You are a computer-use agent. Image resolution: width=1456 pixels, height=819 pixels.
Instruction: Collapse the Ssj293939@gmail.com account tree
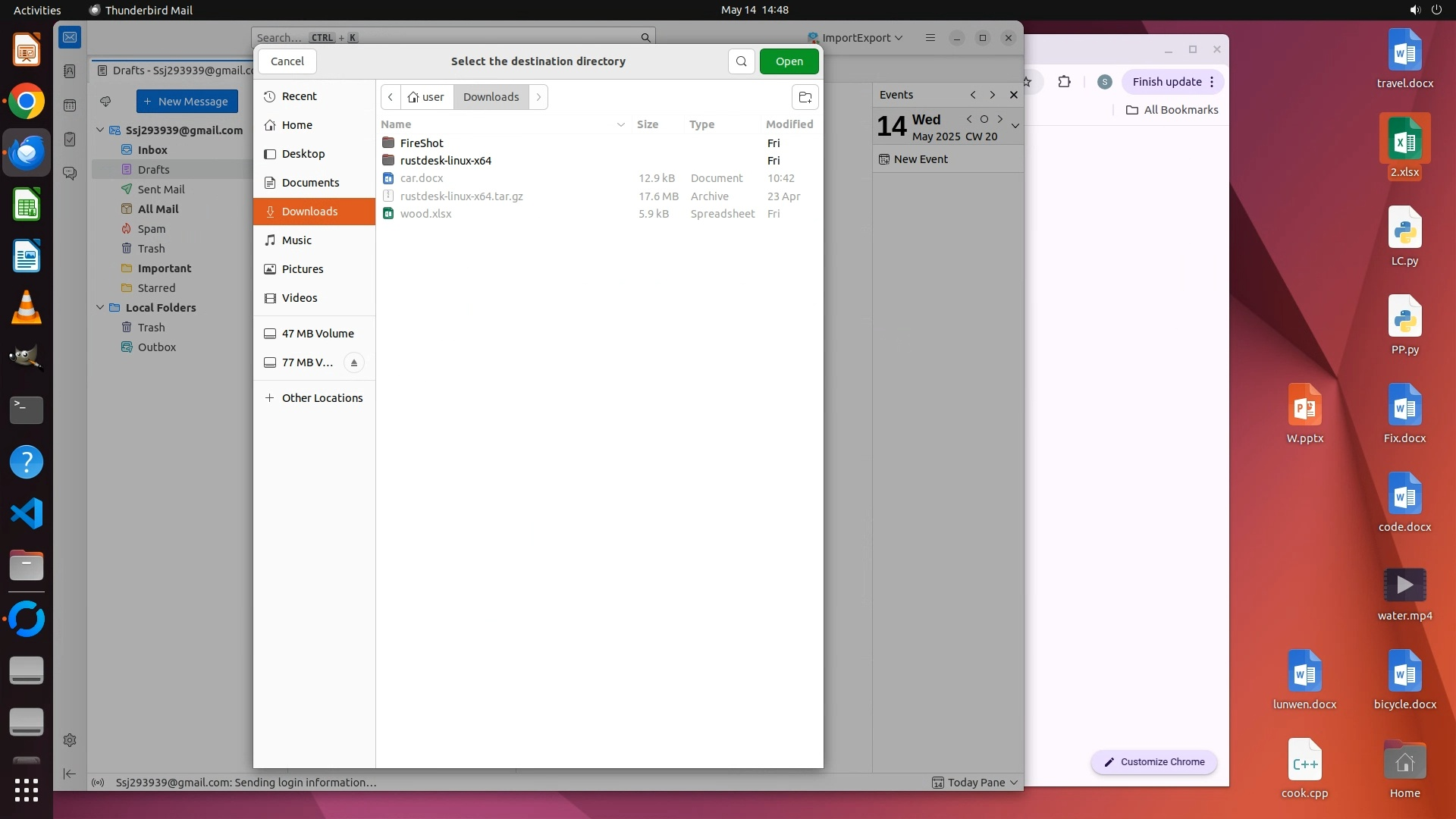100,130
